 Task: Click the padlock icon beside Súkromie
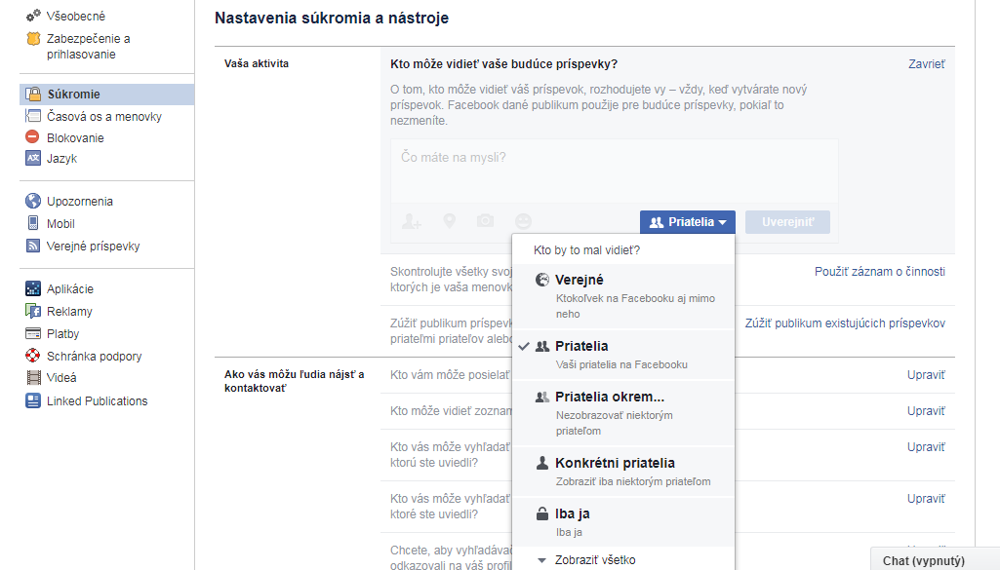tap(33, 94)
